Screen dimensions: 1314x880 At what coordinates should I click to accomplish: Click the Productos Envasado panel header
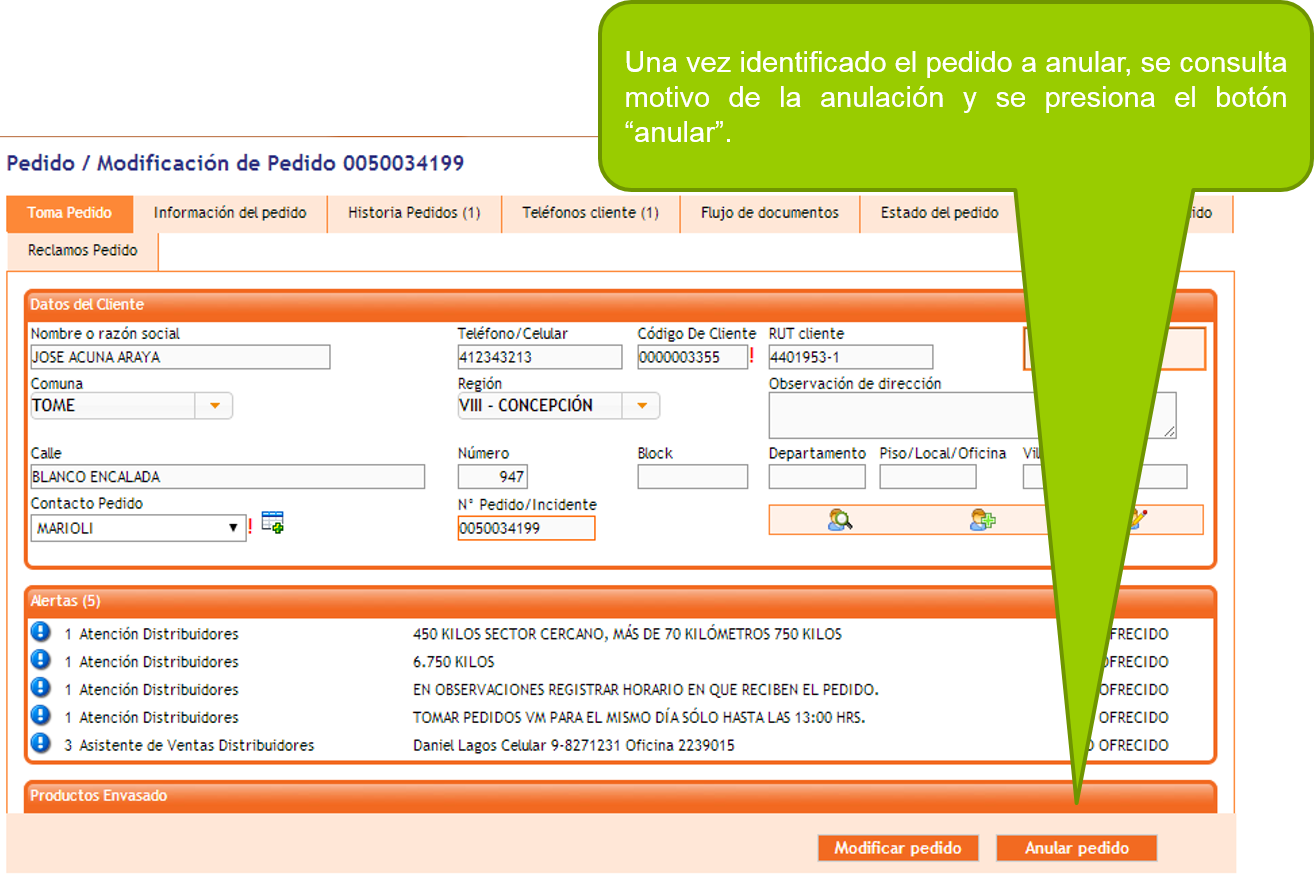[620, 796]
